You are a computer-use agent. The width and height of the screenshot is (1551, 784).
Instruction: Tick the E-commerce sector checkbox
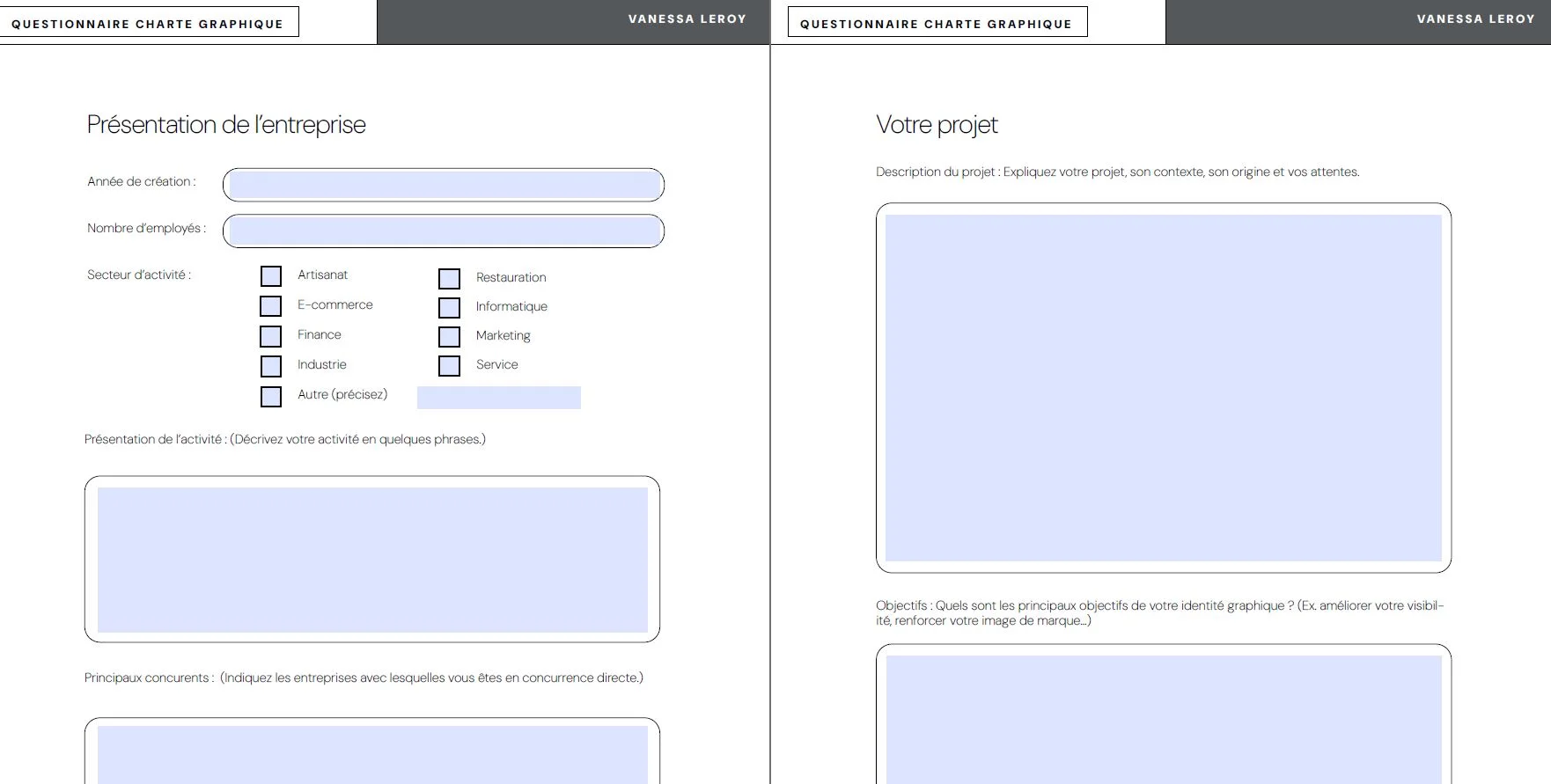(270, 306)
